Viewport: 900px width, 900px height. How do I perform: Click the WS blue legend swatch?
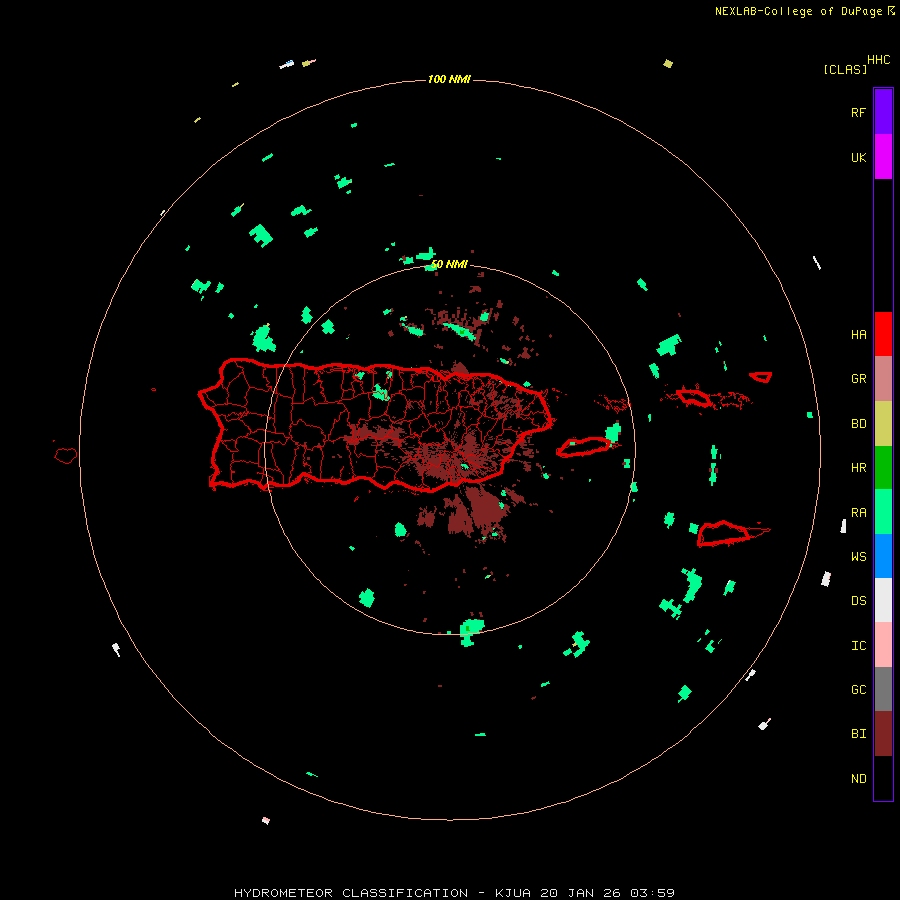(883, 556)
